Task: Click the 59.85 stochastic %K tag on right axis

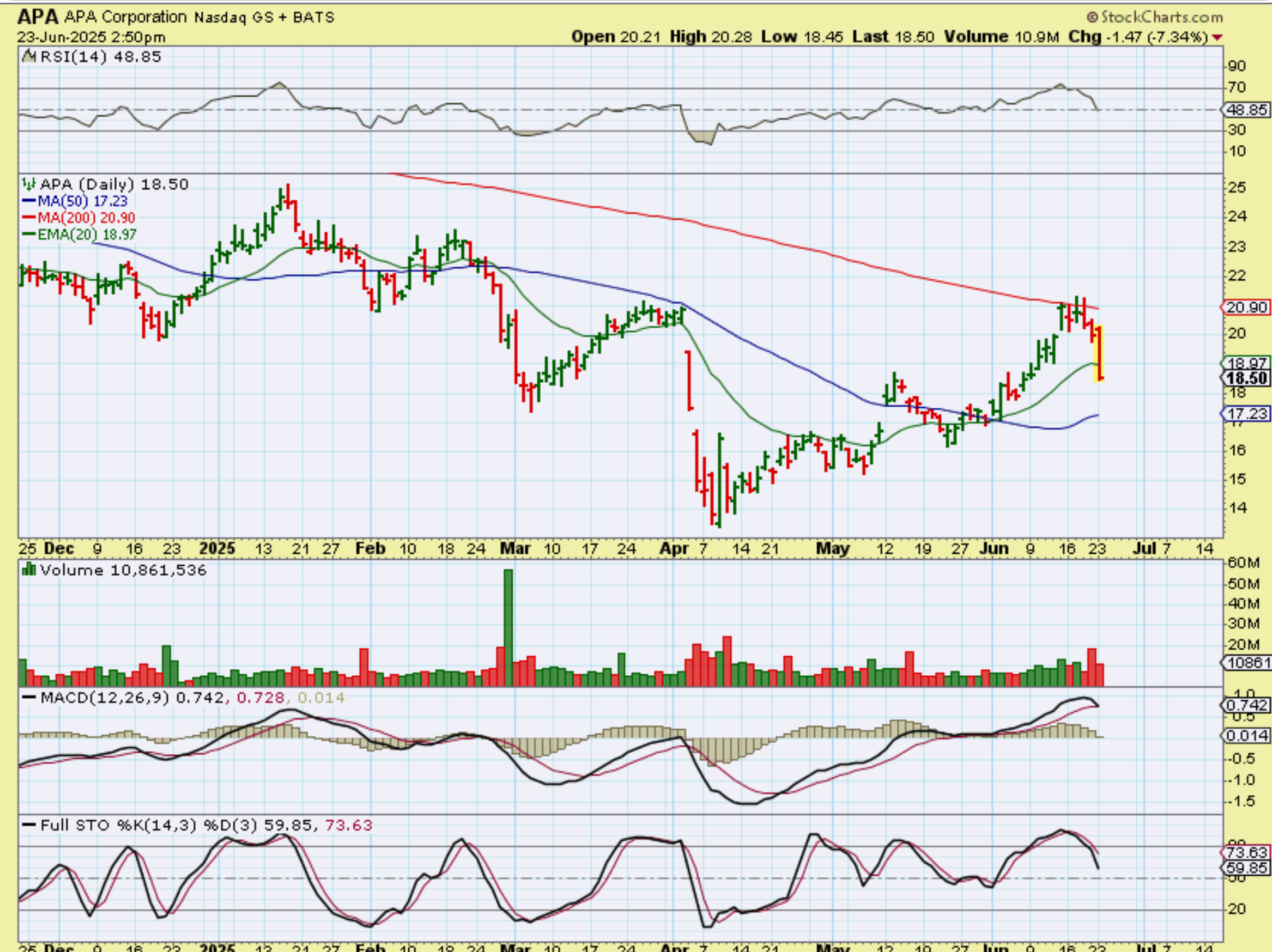Action: (1246, 868)
